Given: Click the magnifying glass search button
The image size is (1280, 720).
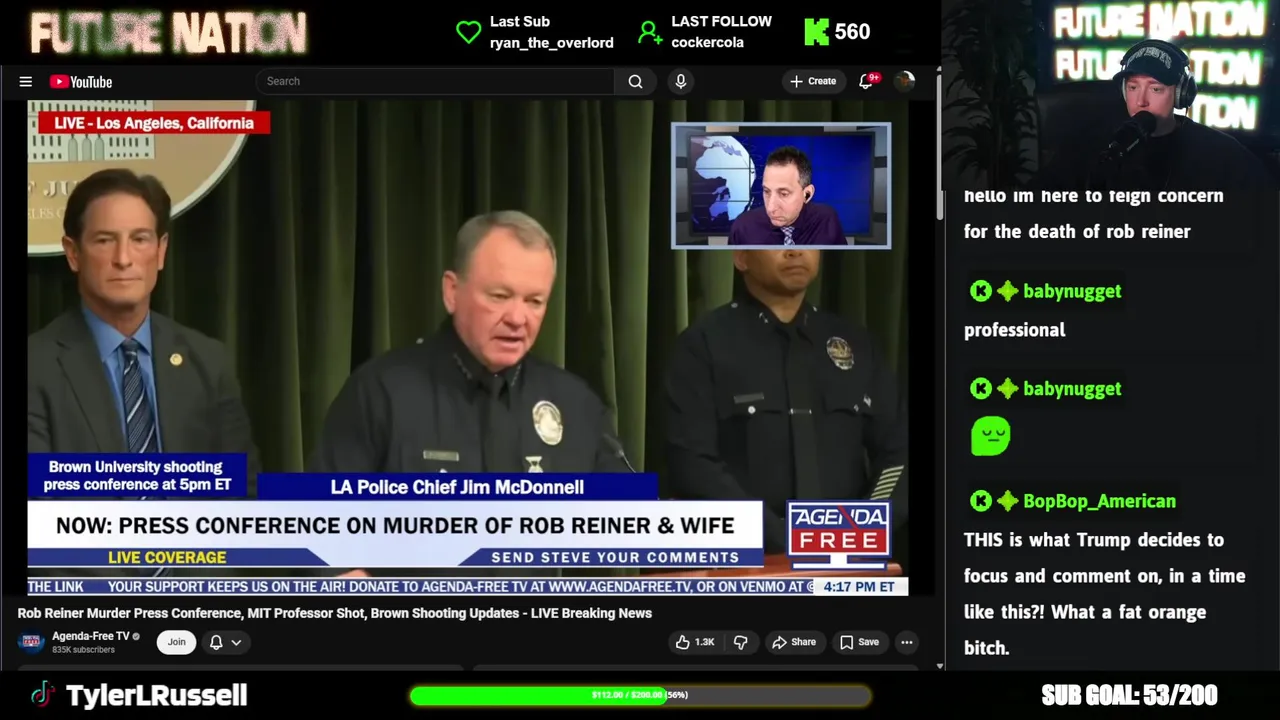Looking at the screenshot, I should tap(635, 82).
